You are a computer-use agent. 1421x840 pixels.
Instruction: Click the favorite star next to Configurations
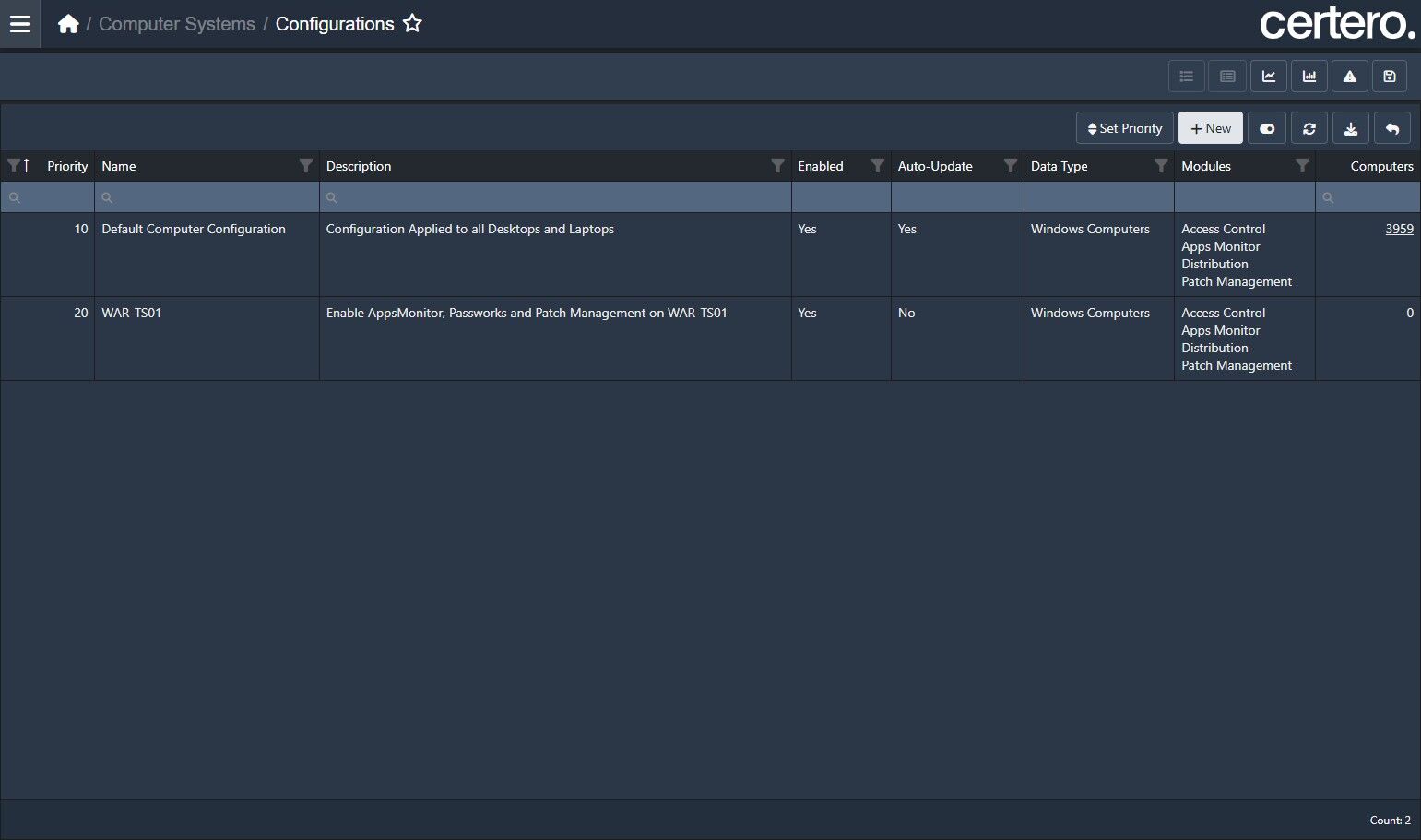click(412, 24)
